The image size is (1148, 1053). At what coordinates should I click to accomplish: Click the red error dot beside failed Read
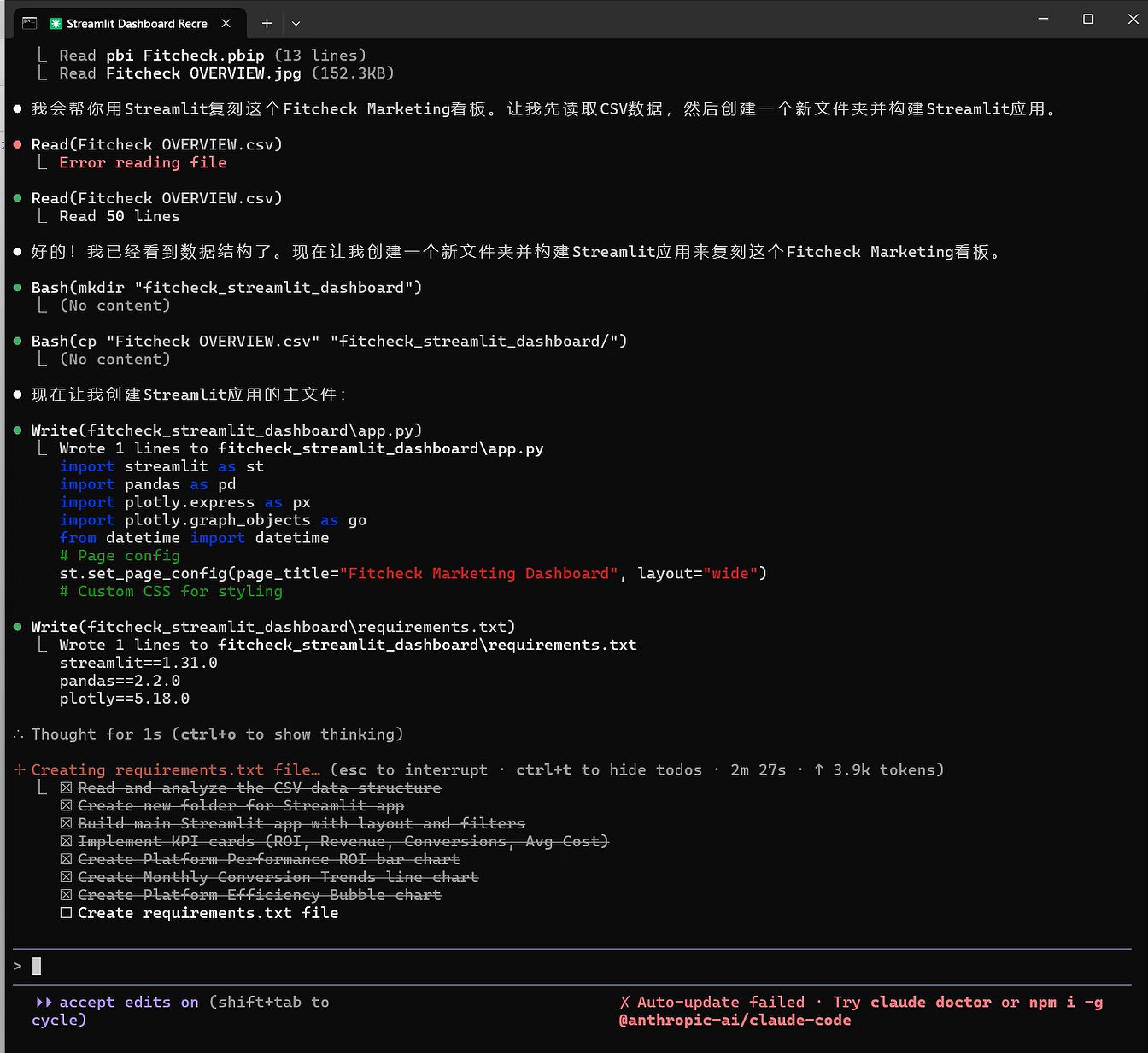click(x=17, y=145)
